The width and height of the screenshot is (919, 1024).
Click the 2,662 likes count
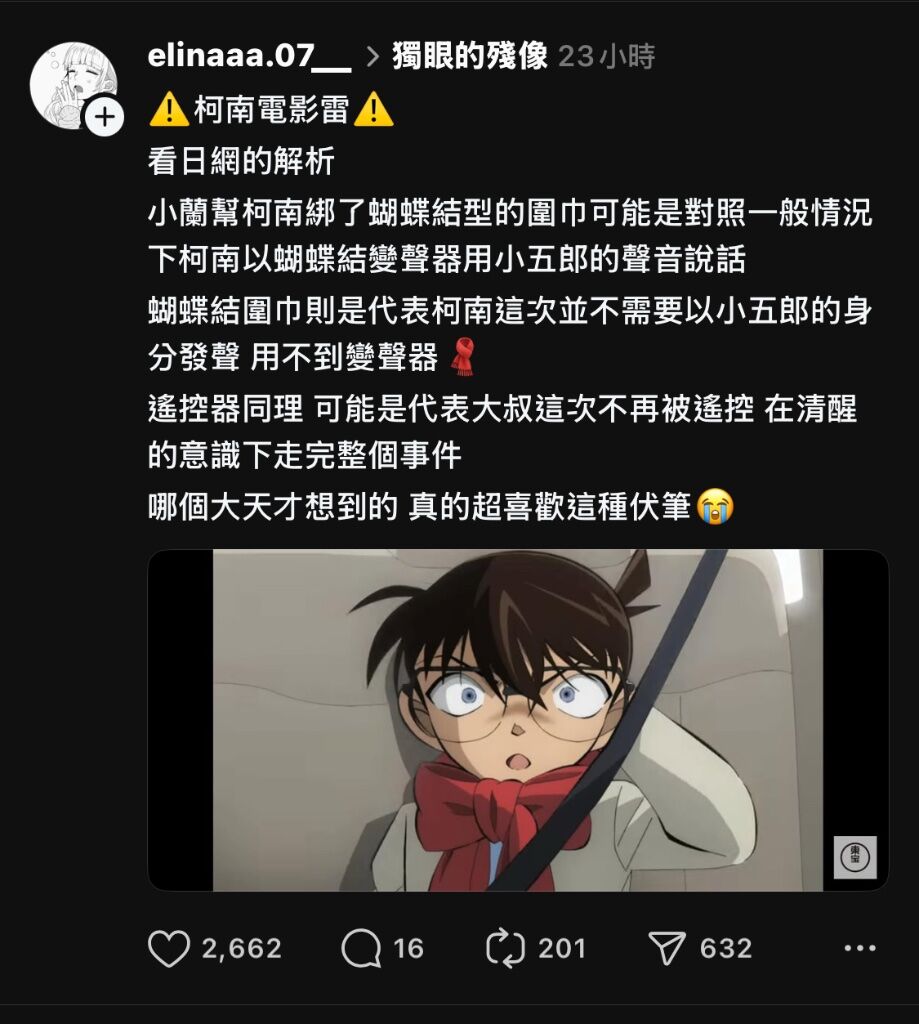(242, 948)
